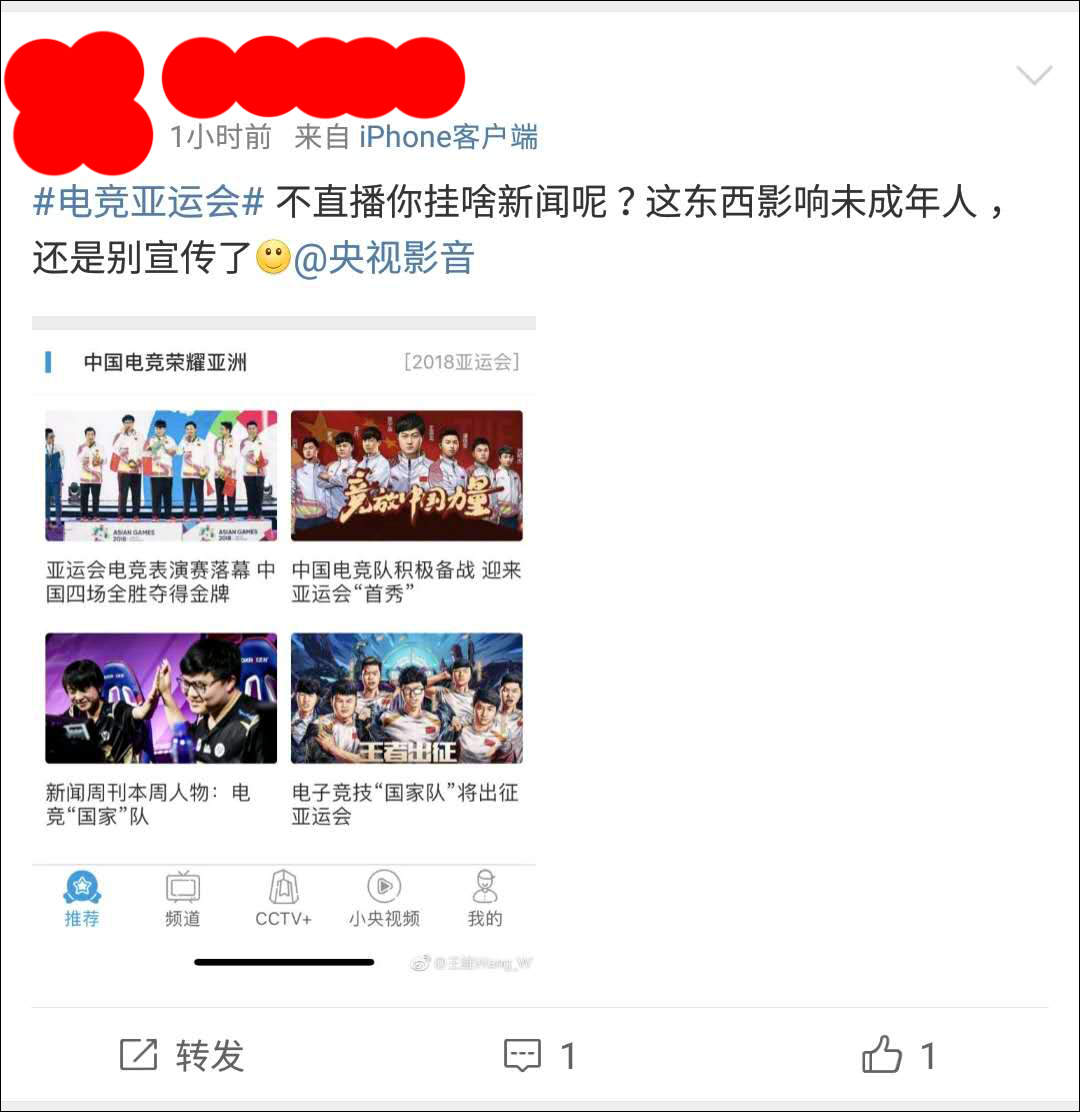This screenshot has width=1080, height=1112.
Task: Open the comment bubble icon
Action: 523,1056
